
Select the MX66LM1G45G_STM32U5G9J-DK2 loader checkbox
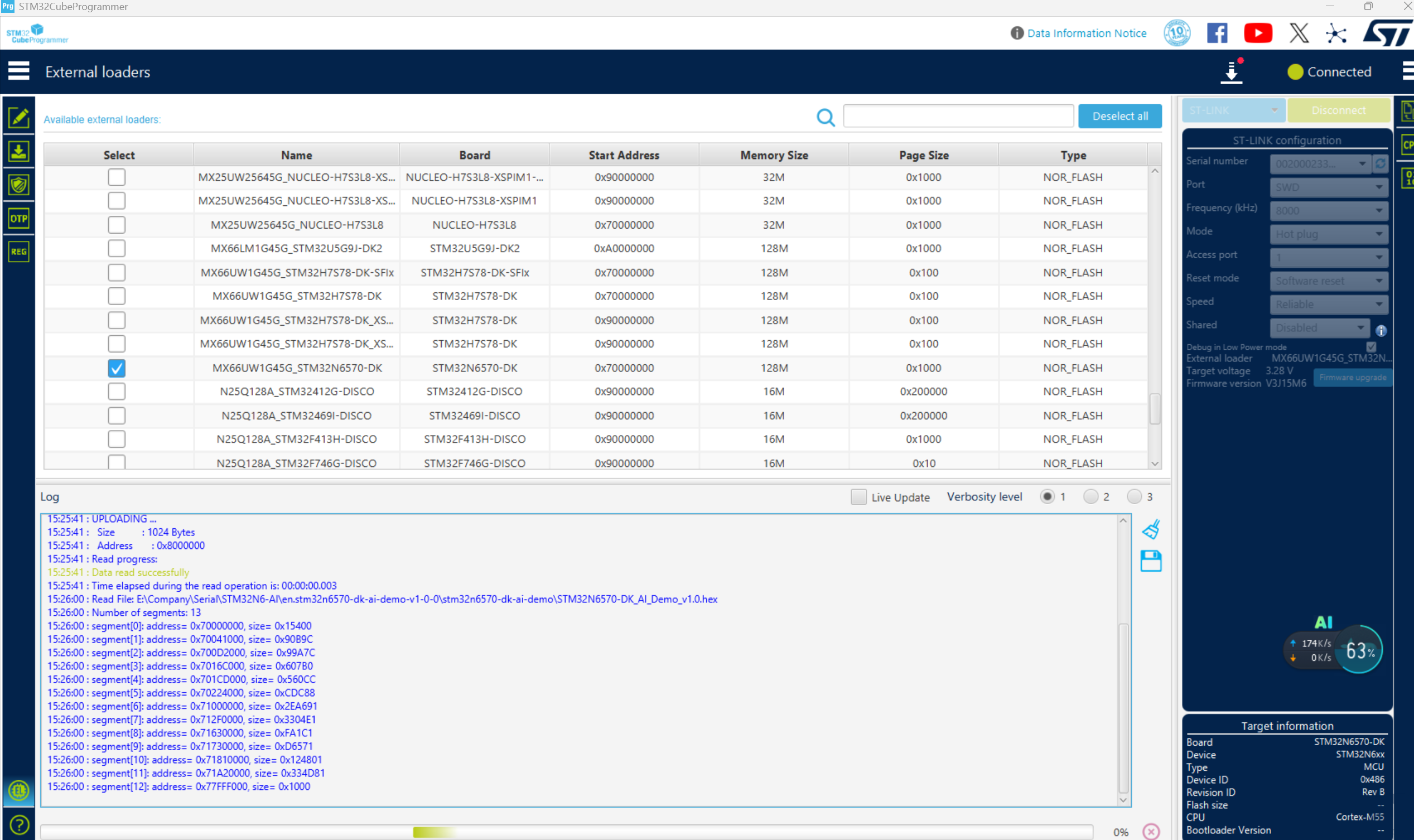pyautogui.click(x=117, y=249)
